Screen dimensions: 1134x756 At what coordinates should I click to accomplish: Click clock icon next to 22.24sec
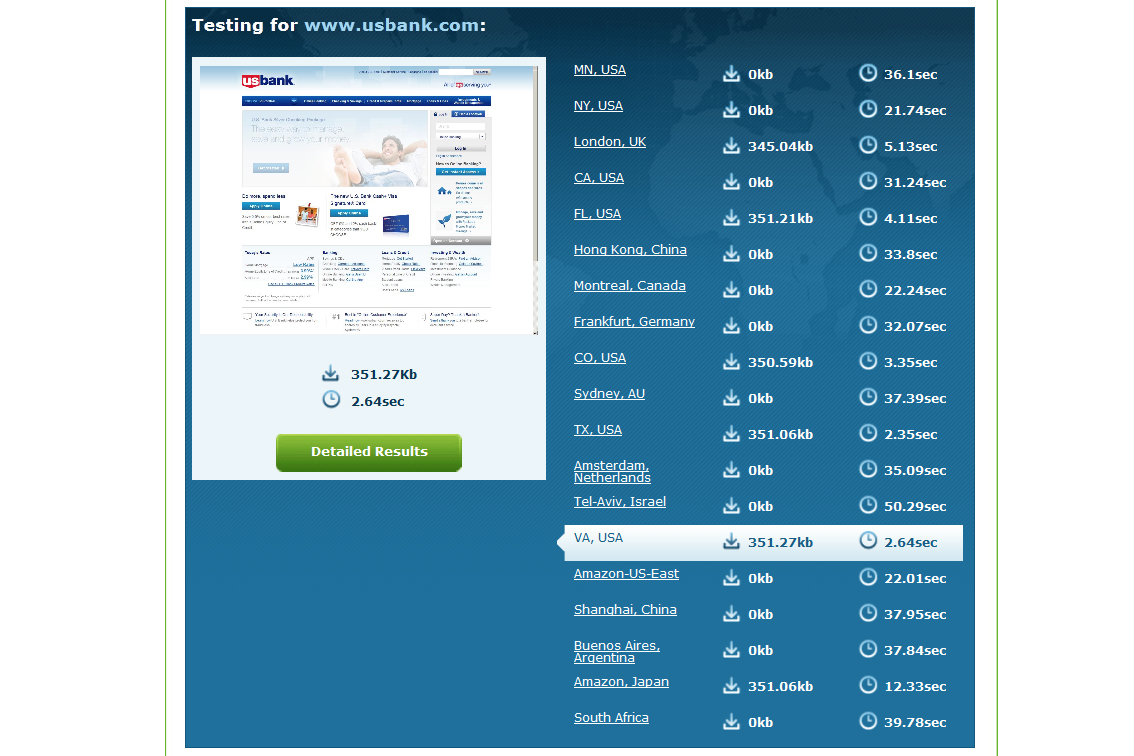[868, 289]
